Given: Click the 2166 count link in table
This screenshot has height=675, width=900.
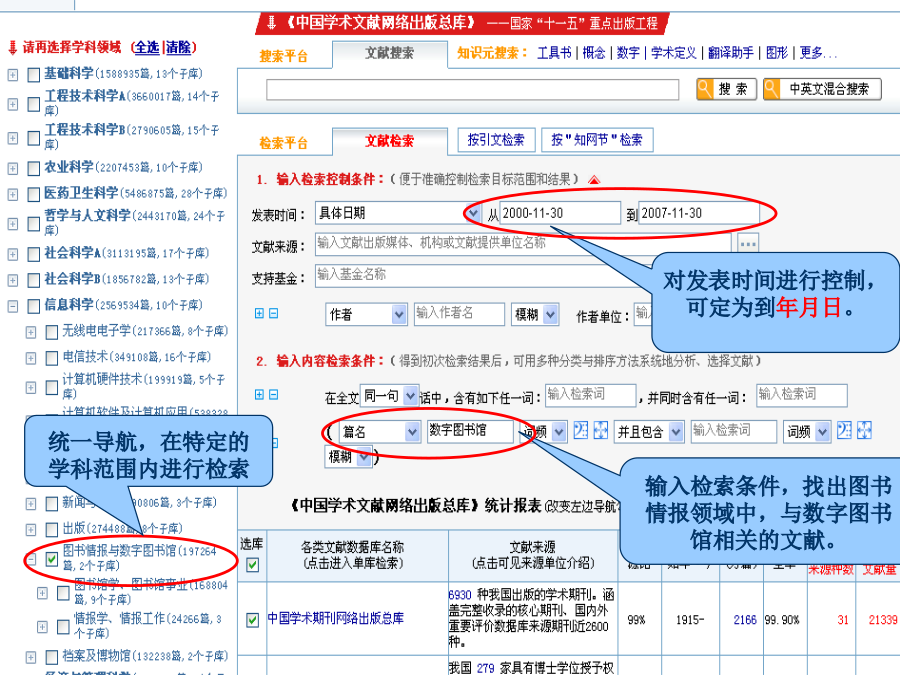Looking at the screenshot, I should [745, 620].
